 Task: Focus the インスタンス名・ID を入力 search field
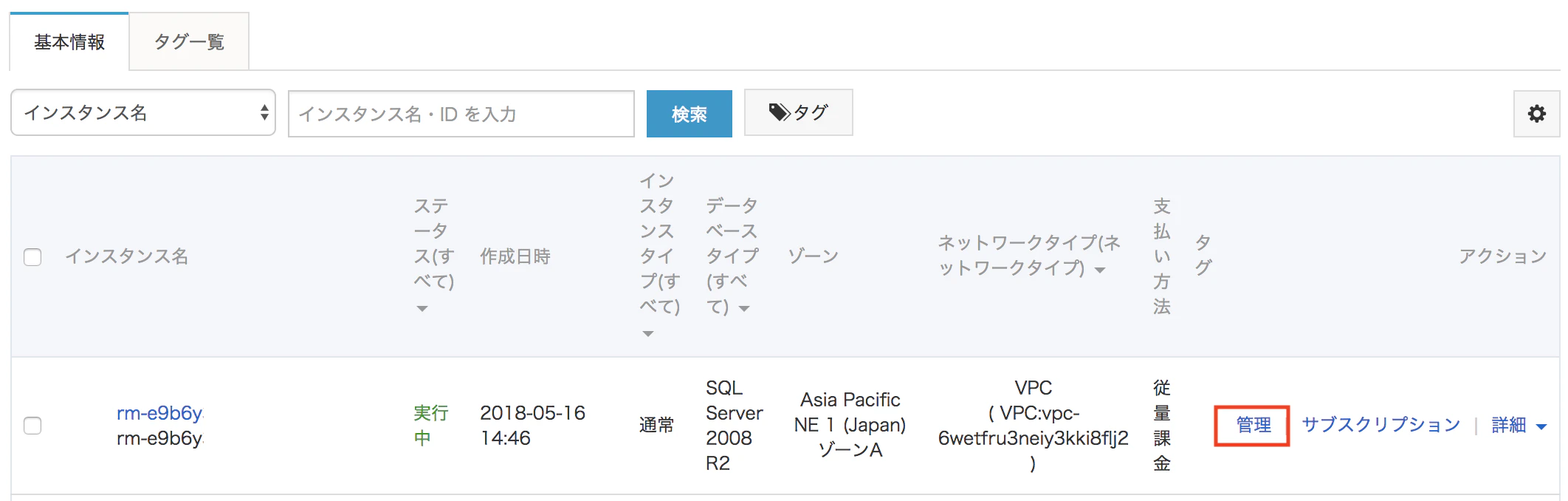click(x=461, y=114)
